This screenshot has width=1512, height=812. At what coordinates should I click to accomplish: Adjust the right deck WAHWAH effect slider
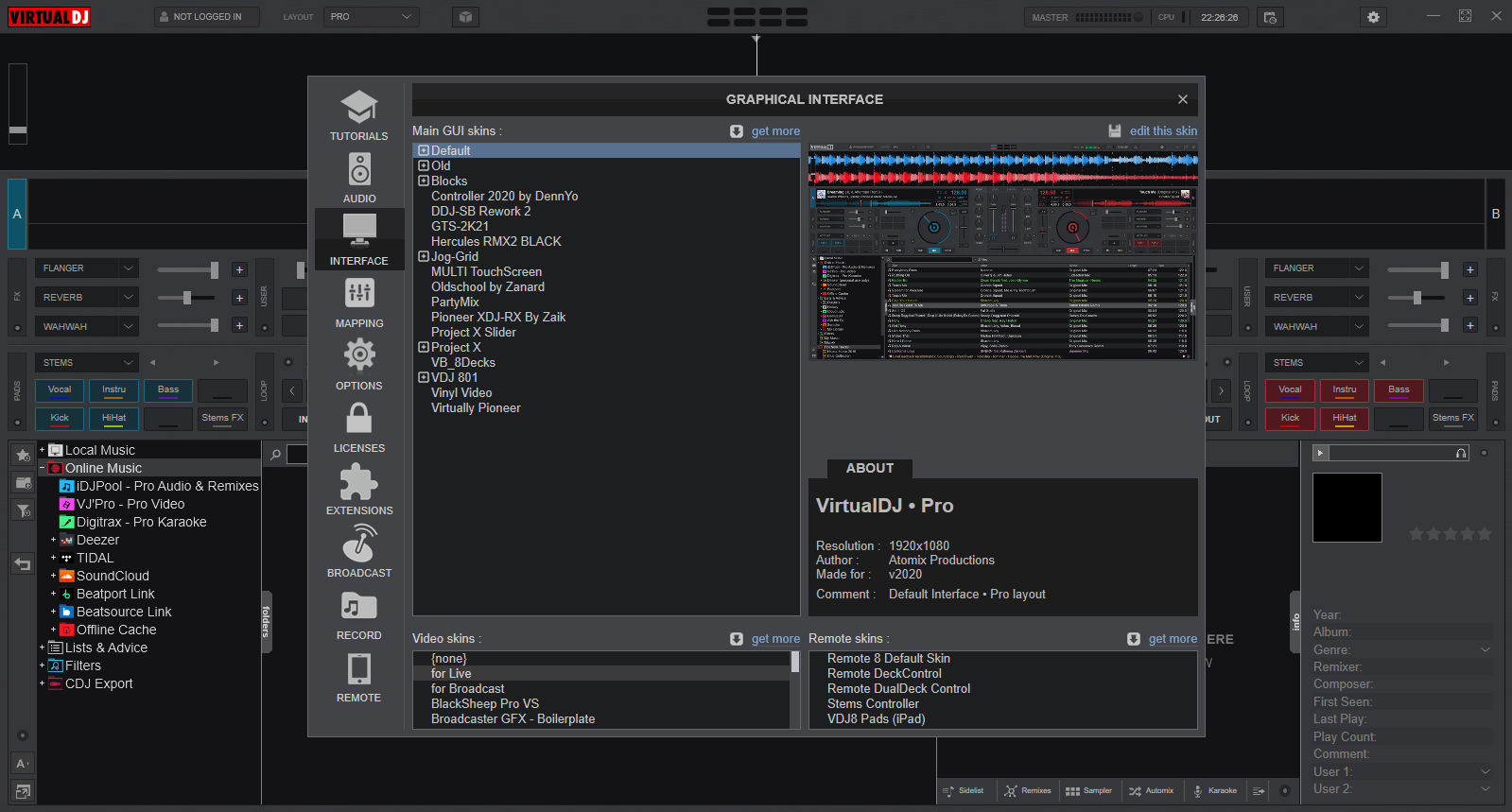tap(1418, 326)
